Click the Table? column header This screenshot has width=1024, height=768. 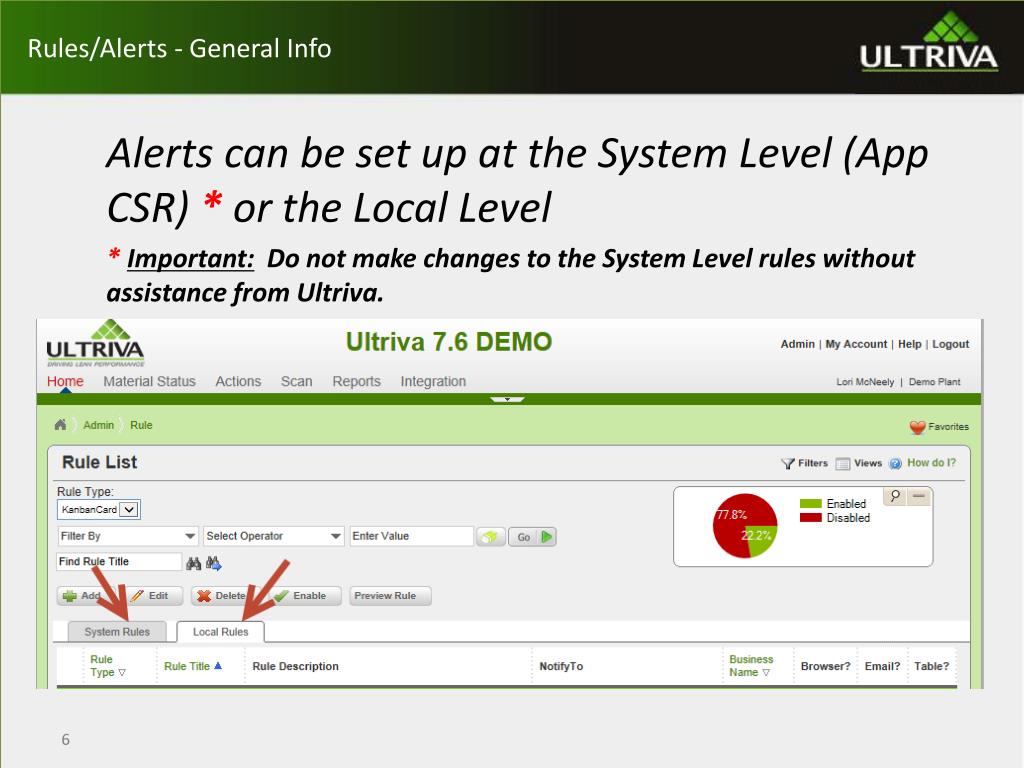(x=931, y=666)
